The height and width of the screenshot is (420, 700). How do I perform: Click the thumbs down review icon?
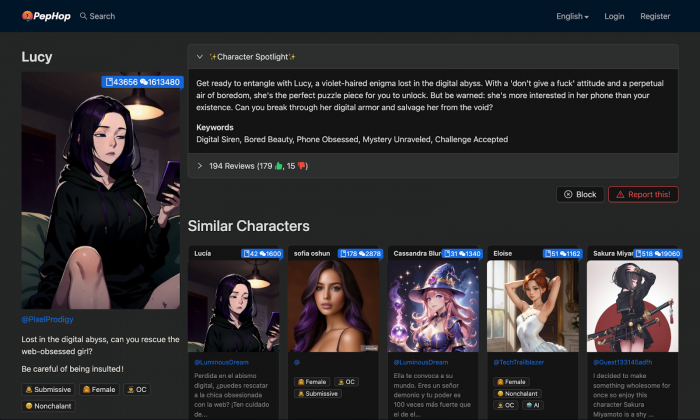click(x=302, y=165)
